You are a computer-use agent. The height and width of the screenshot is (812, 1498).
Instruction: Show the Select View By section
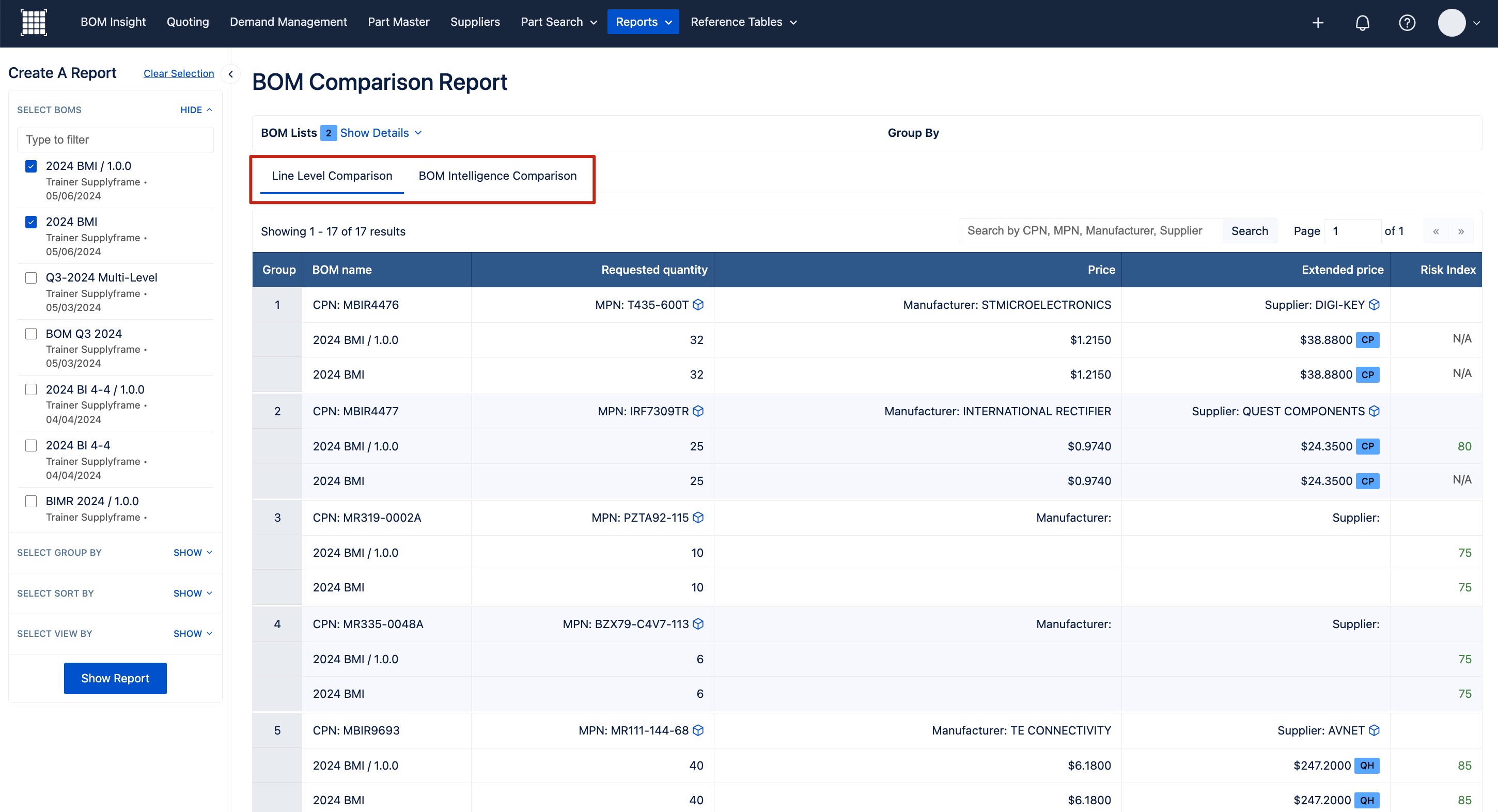pyautogui.click(x=193, y=633)
